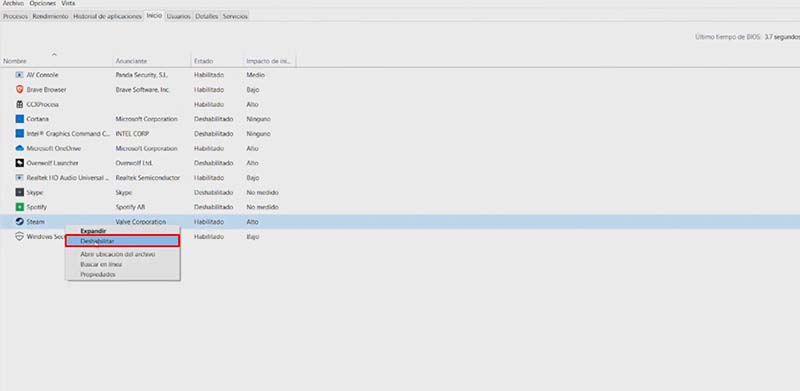Viewport: 800px width, 391px height.
Task: Select the Inicio tab
Action: pos(154,16)
